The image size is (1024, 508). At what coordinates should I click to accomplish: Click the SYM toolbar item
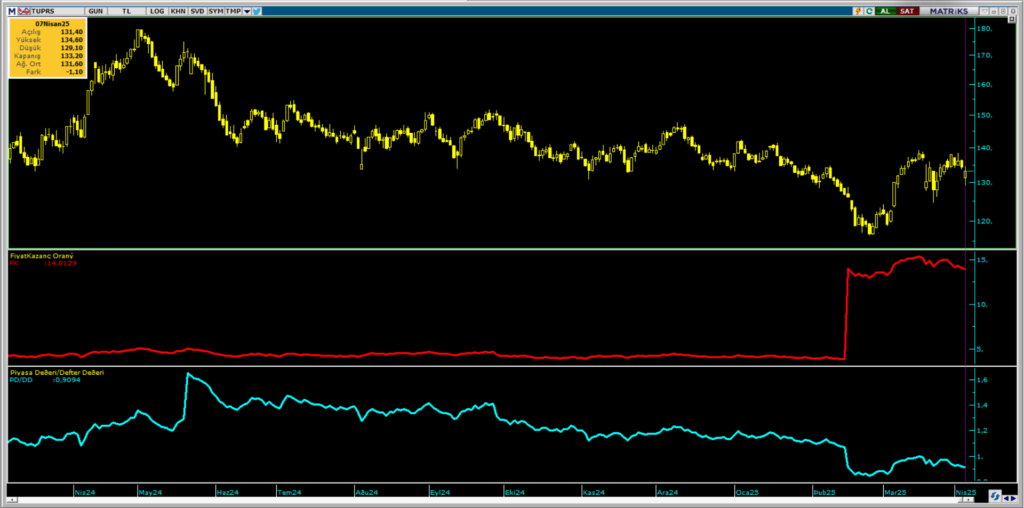(x=215, y=10)
